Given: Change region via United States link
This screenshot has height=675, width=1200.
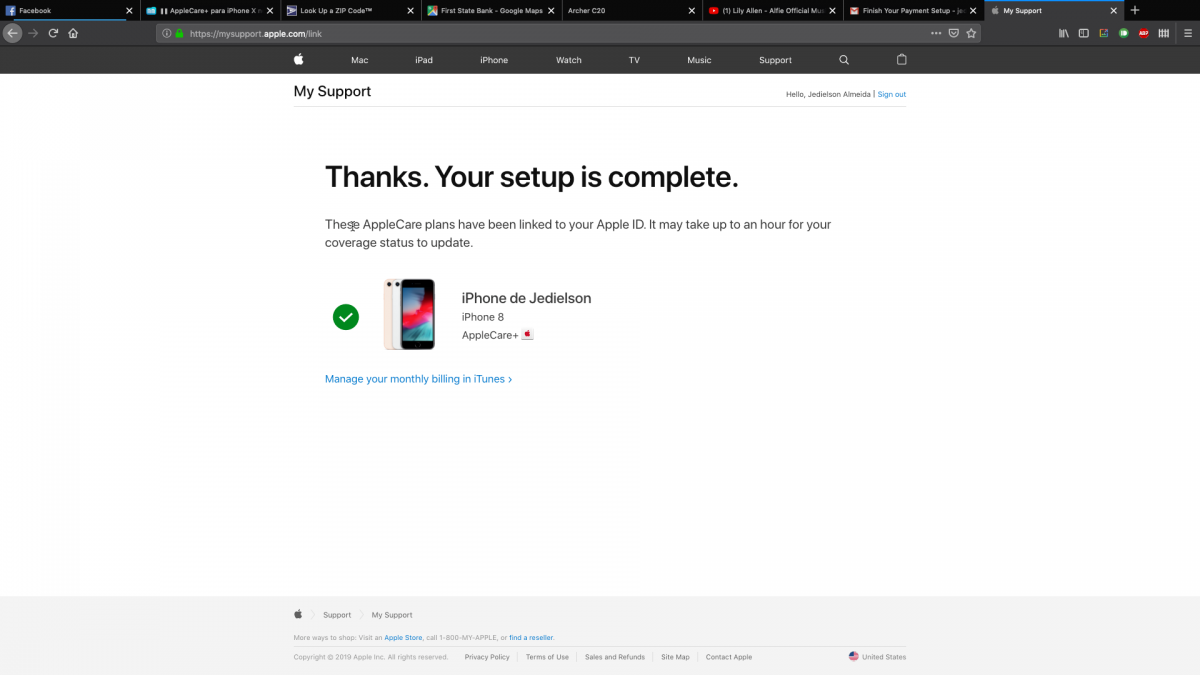Looking at the screenshot, I should tap(884, 657).
